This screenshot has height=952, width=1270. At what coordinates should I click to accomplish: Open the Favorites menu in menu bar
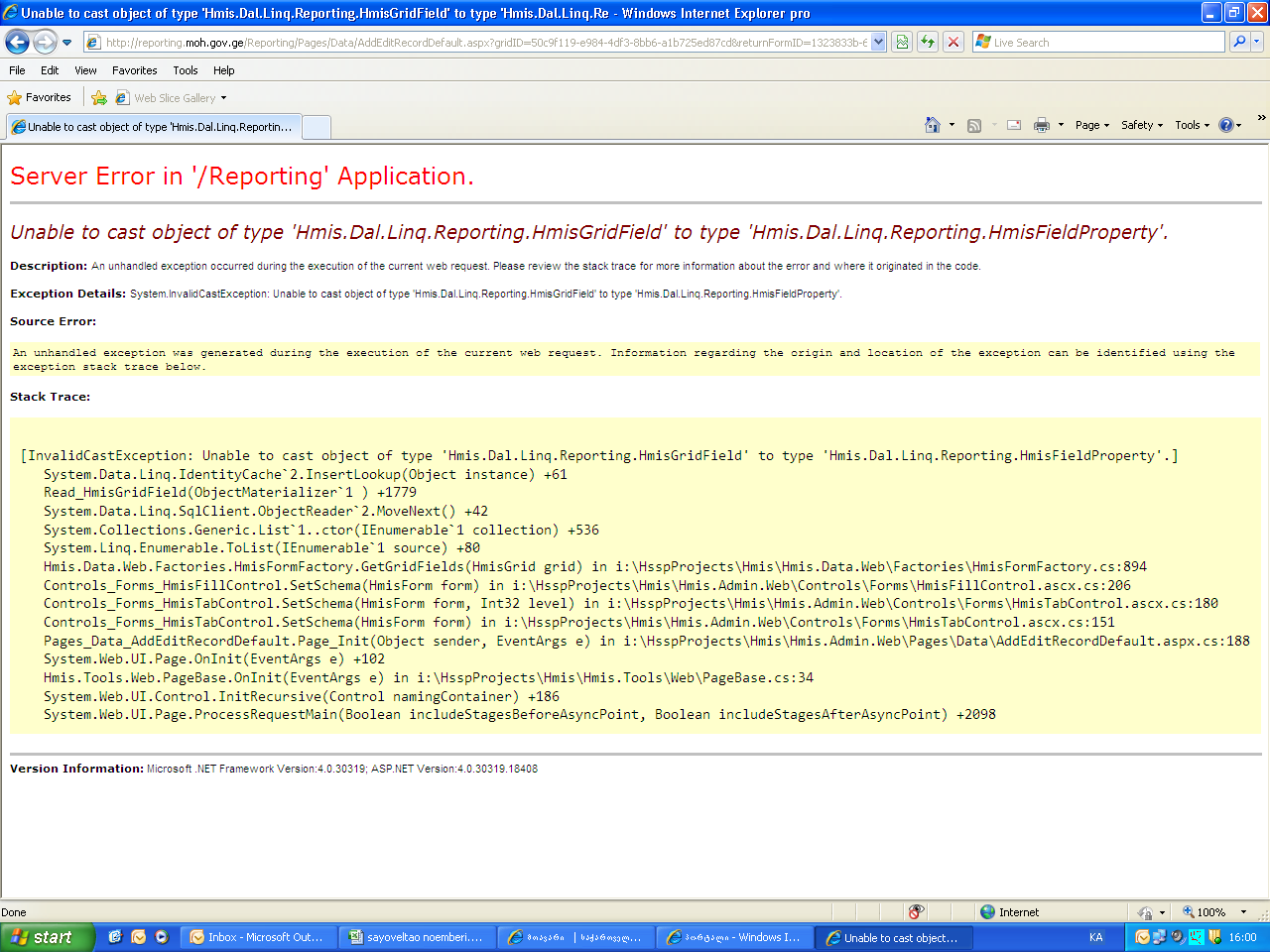click(134, 70)
